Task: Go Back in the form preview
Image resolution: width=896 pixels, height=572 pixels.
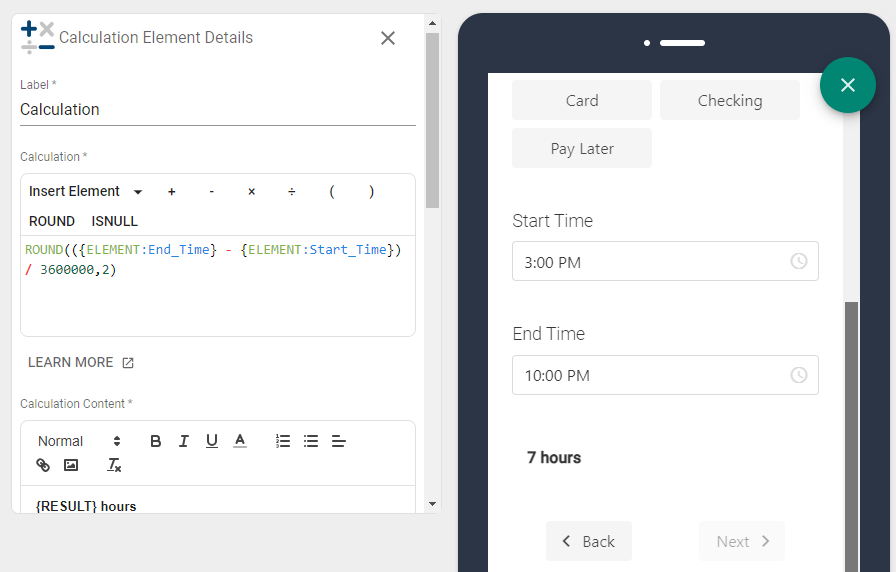Action: click(589, 541)
